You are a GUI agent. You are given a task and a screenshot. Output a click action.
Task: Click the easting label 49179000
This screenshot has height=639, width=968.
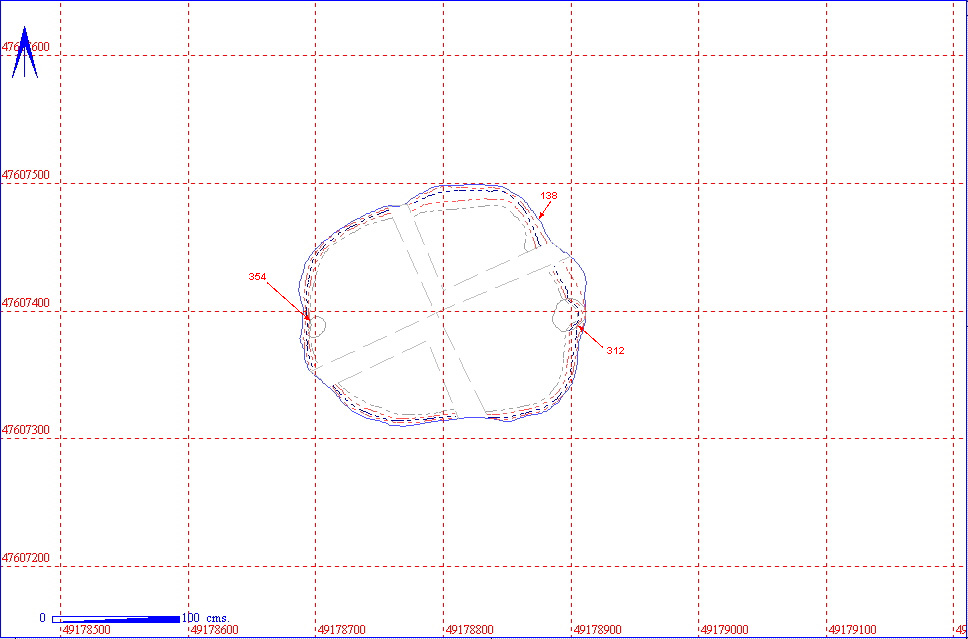[x=725, y=630]
